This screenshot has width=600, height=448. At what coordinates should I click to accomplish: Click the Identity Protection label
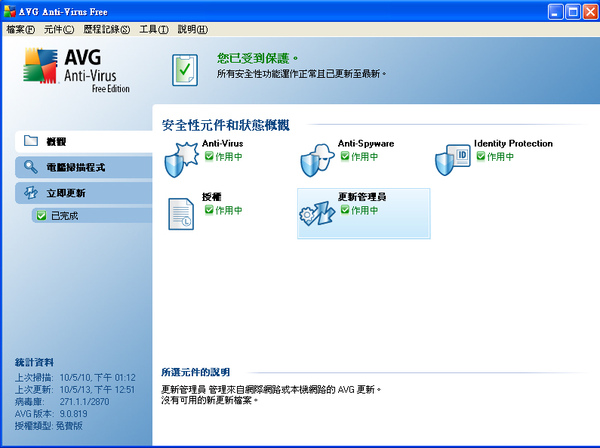point(513,143)
